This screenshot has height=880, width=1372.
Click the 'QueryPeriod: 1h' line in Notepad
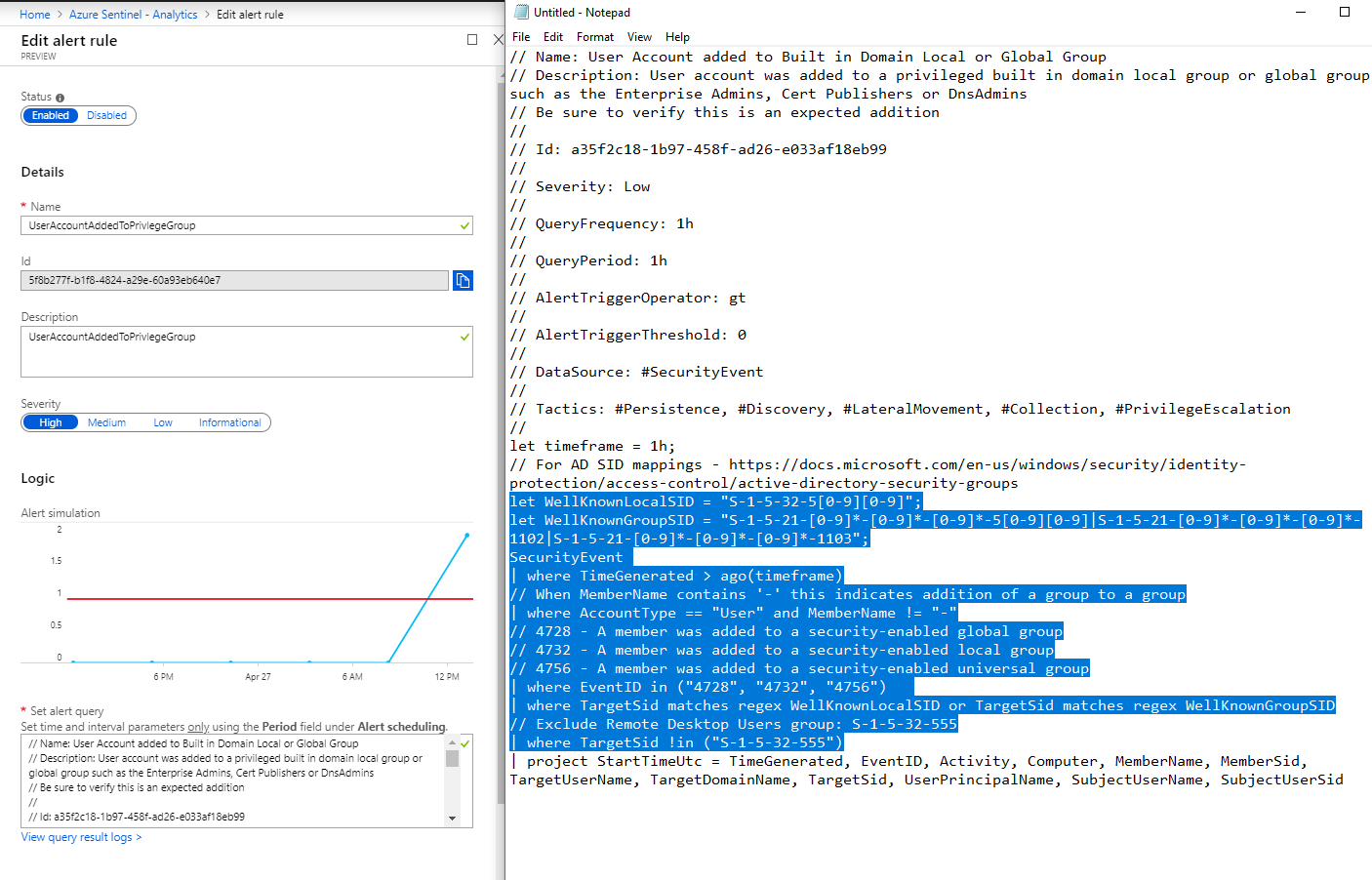(588, 260)
